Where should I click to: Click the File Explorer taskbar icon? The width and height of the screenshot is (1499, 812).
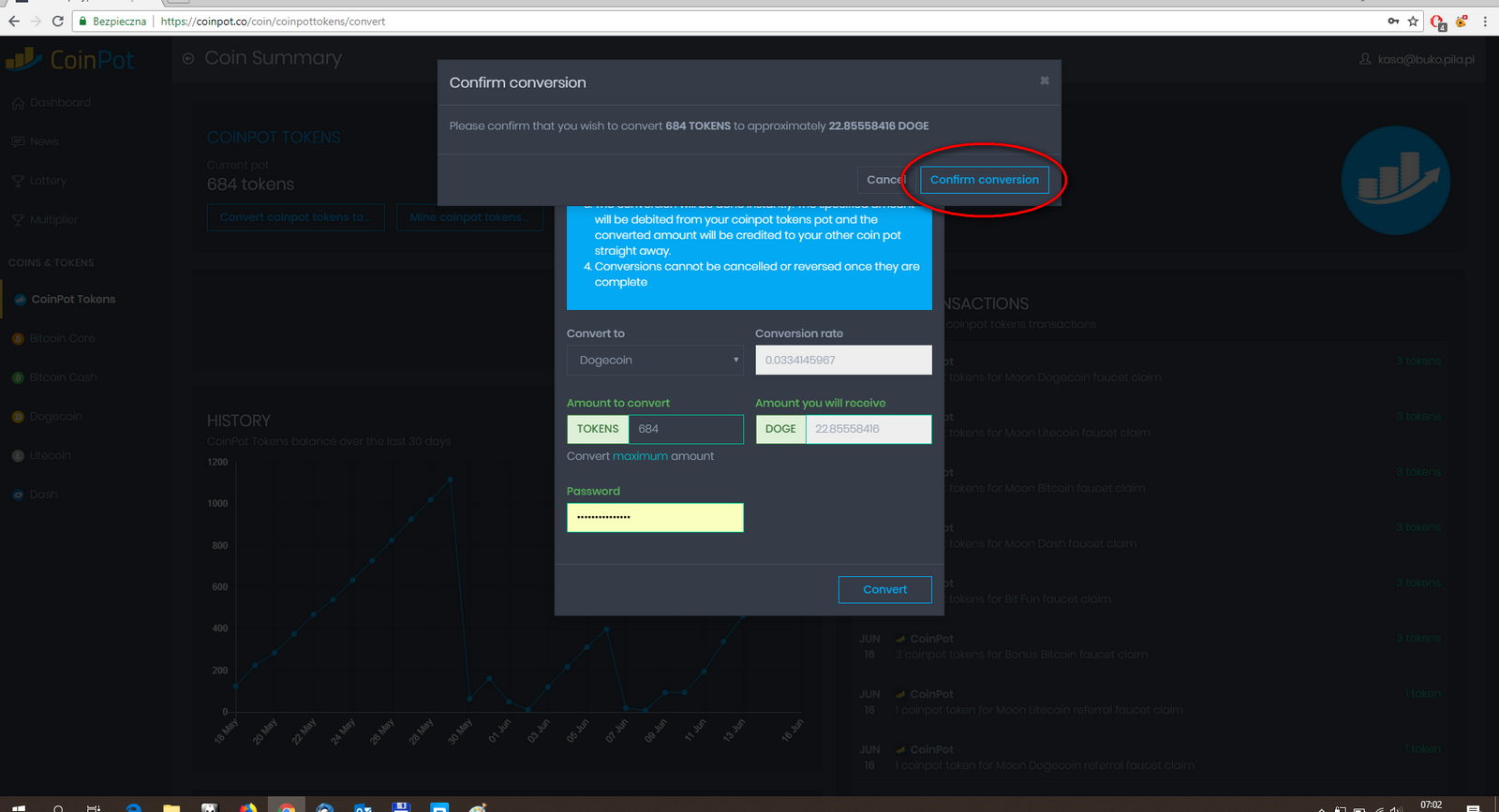pos(171,807)
